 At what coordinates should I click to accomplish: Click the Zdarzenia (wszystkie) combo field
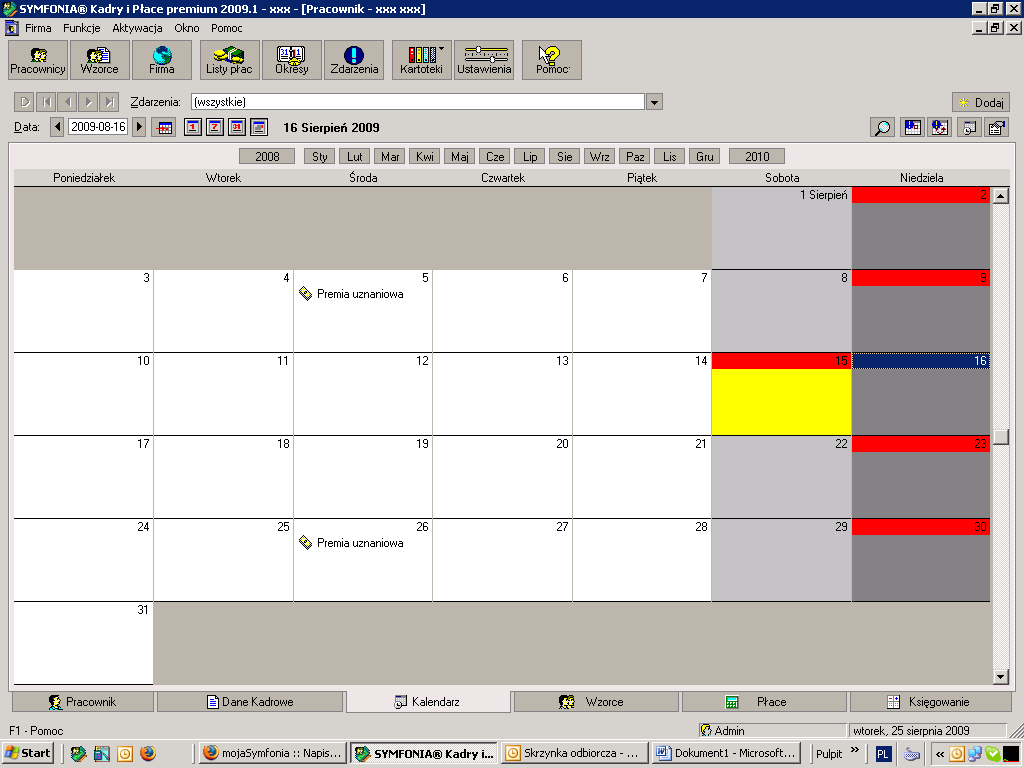(418, 102)
